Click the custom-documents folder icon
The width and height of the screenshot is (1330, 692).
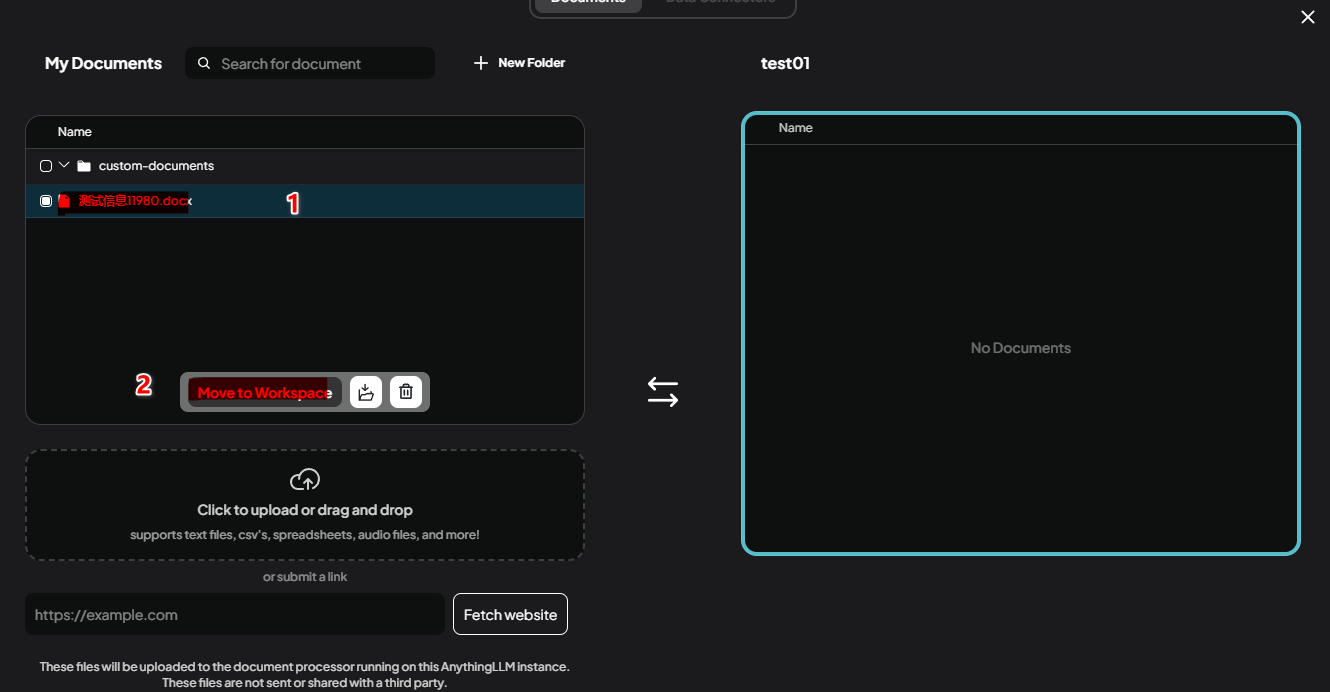tap(84, 166)
